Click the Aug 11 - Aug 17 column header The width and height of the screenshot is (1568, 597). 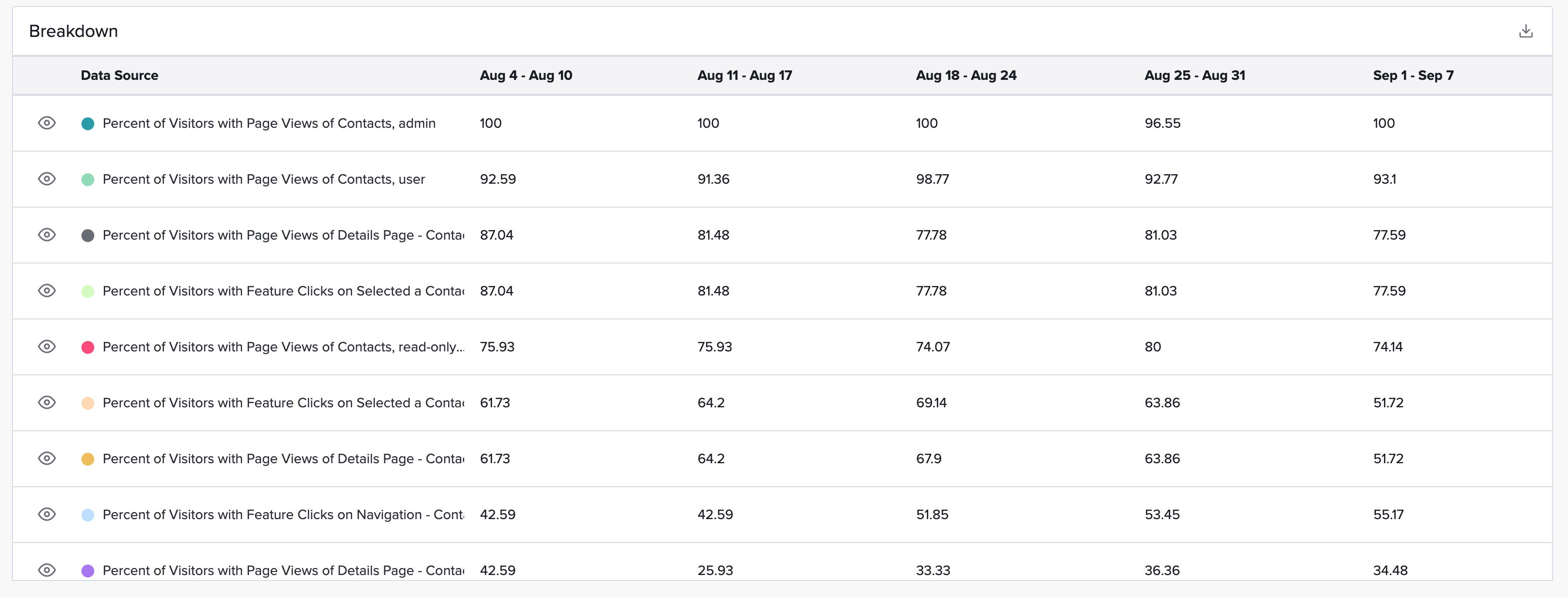745,75
